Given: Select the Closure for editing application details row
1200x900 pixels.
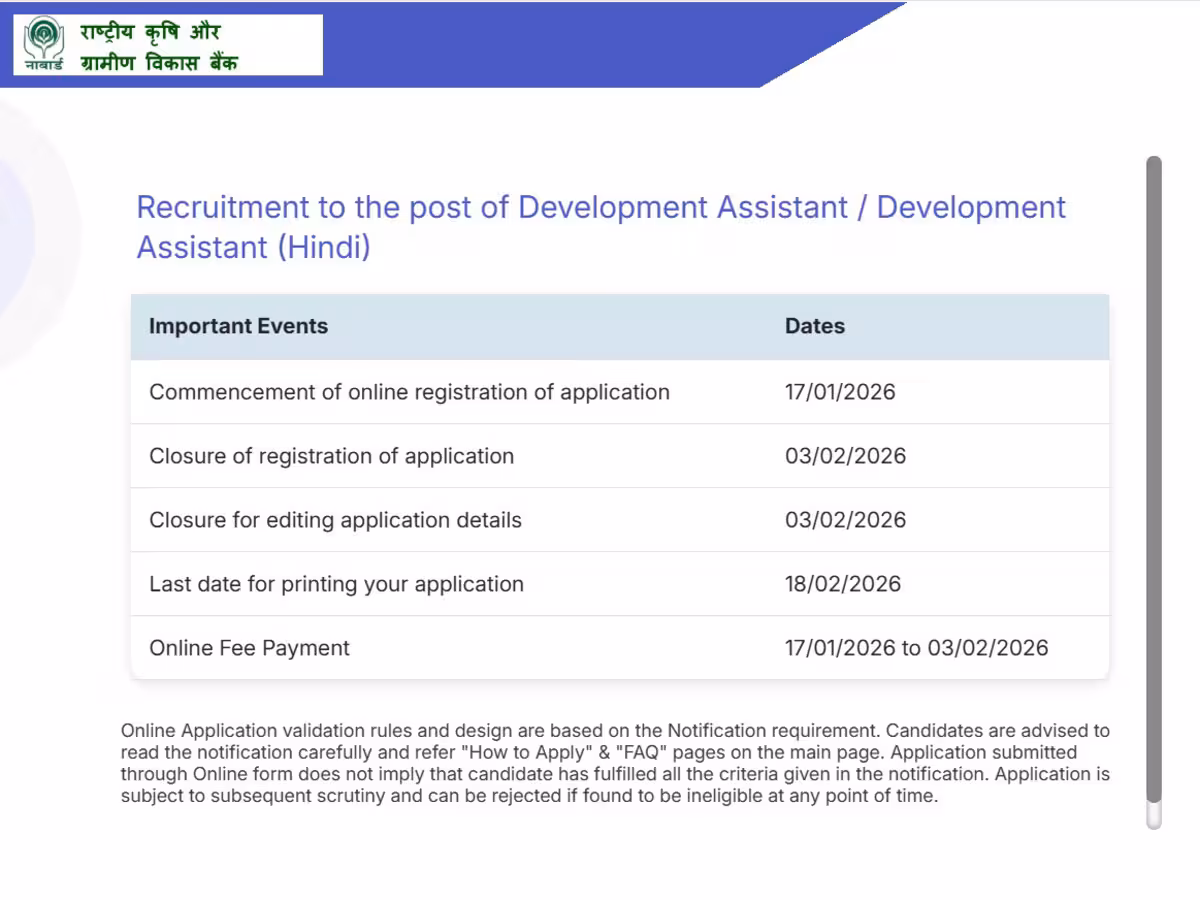Looking at the screenshot, I should [335, 520].
